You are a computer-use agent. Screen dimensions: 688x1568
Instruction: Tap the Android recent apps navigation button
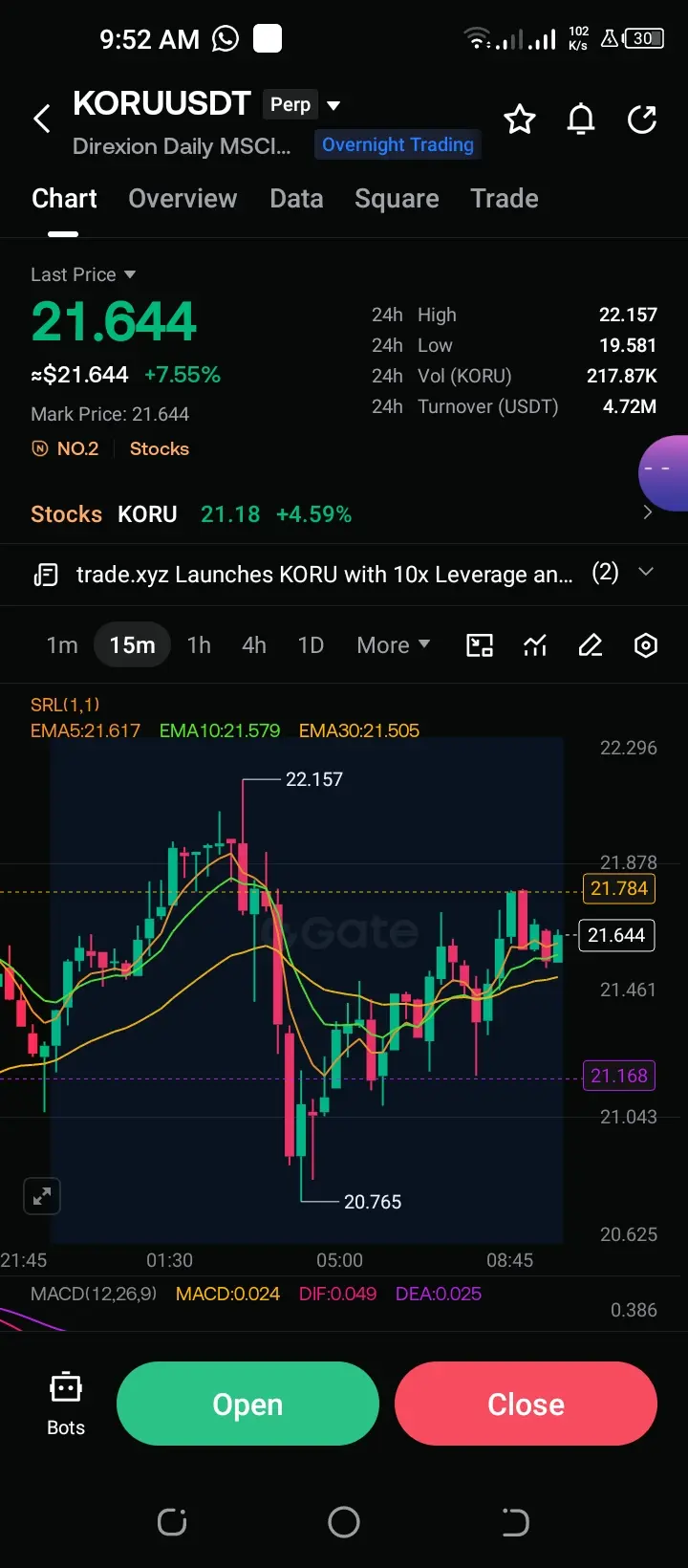172,1521
